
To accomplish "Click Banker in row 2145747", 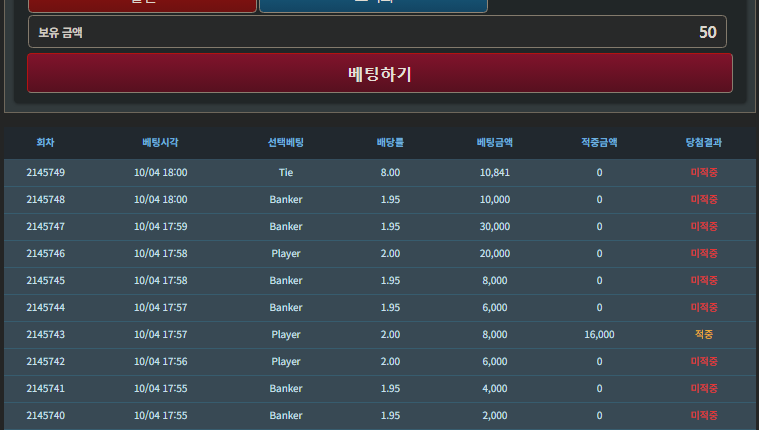I will click(286, 227).
